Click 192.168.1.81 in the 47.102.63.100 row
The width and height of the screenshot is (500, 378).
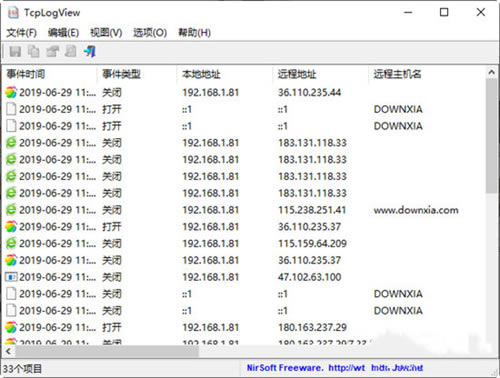(211, 277)
